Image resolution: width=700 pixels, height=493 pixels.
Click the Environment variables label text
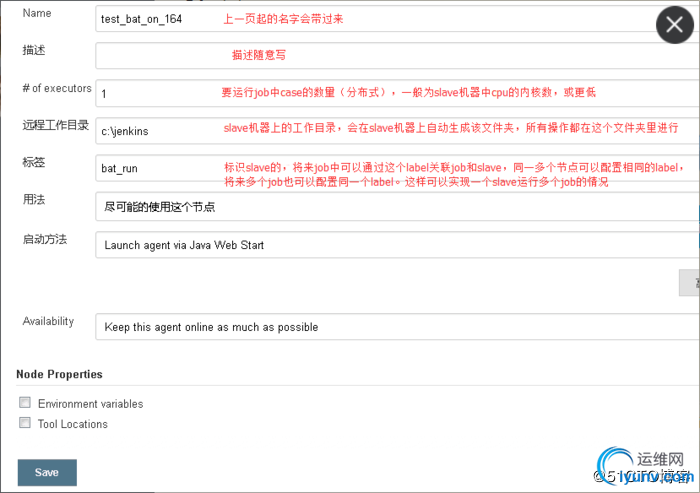91,404
